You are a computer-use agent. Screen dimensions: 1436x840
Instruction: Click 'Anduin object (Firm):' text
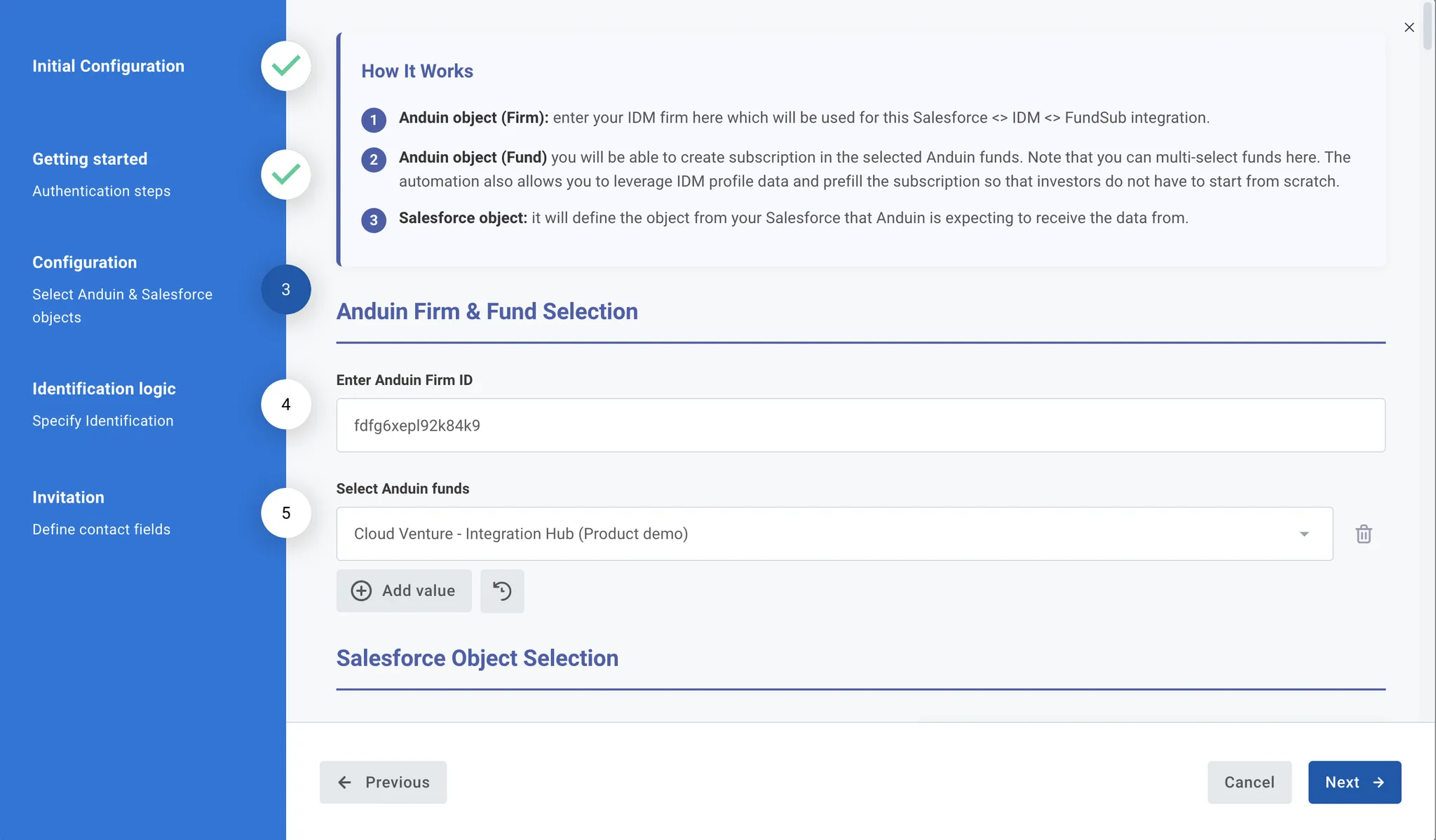(474, 118)
